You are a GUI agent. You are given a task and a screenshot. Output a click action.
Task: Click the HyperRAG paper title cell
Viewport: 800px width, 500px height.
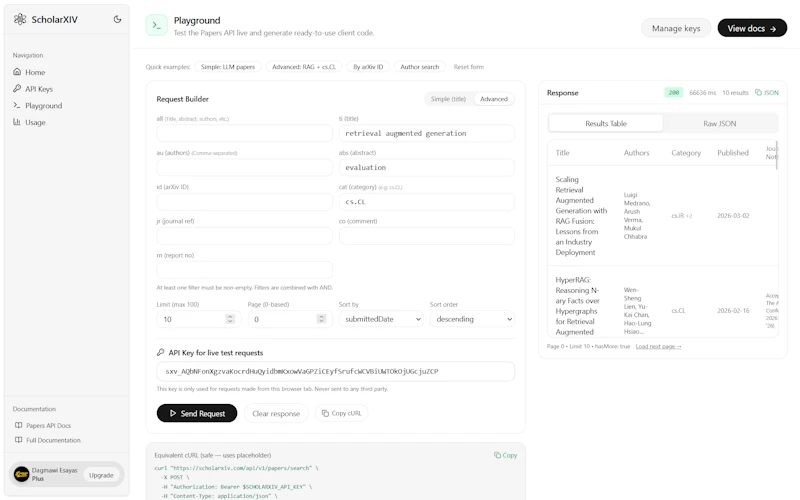[578, 306]
